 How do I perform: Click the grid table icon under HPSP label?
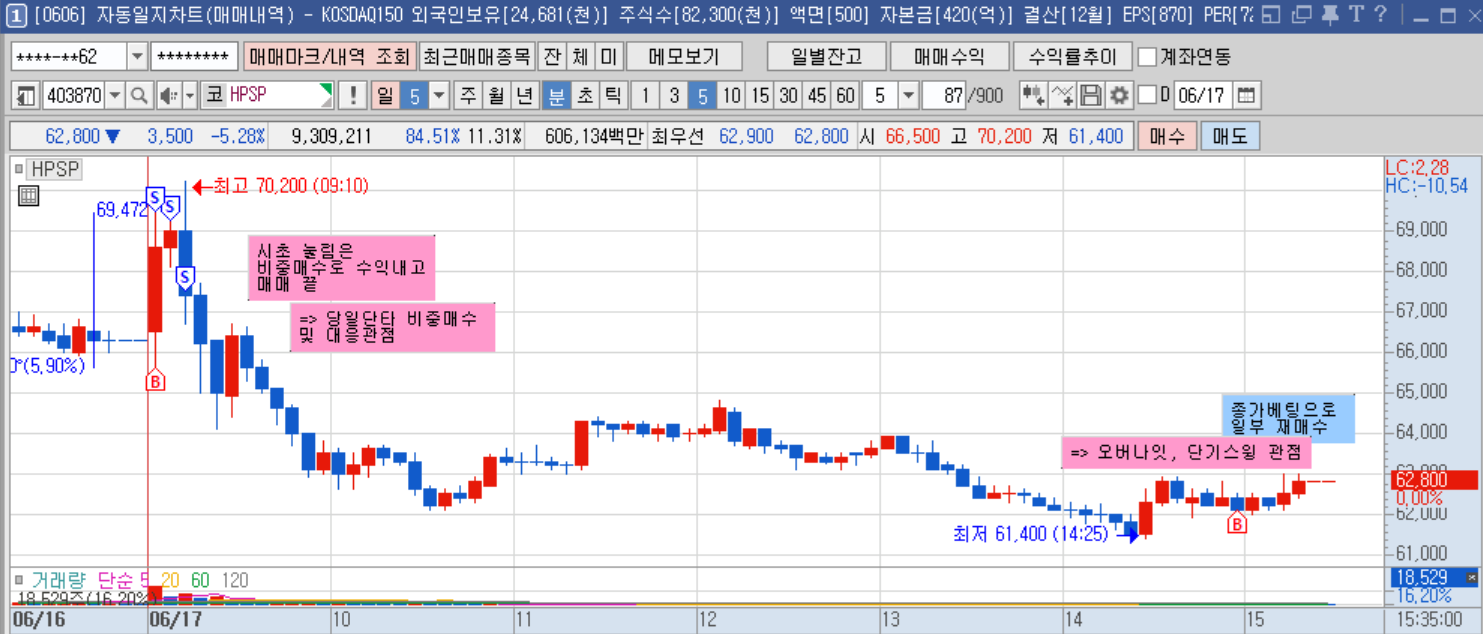pyautogui.click(x=29, y=196)
